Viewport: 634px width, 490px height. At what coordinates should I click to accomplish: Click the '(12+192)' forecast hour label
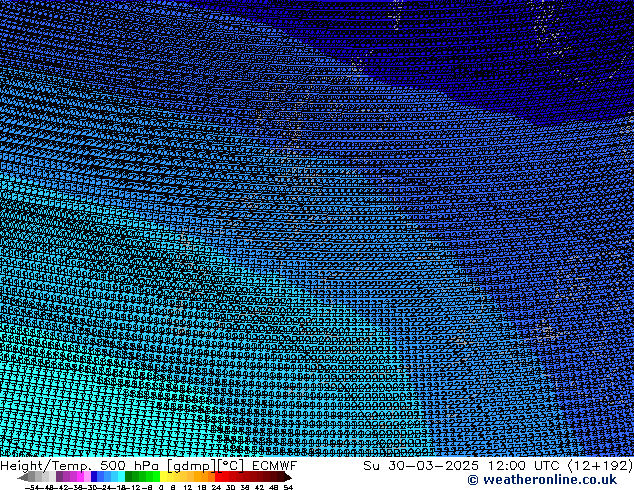click(600, 466)
